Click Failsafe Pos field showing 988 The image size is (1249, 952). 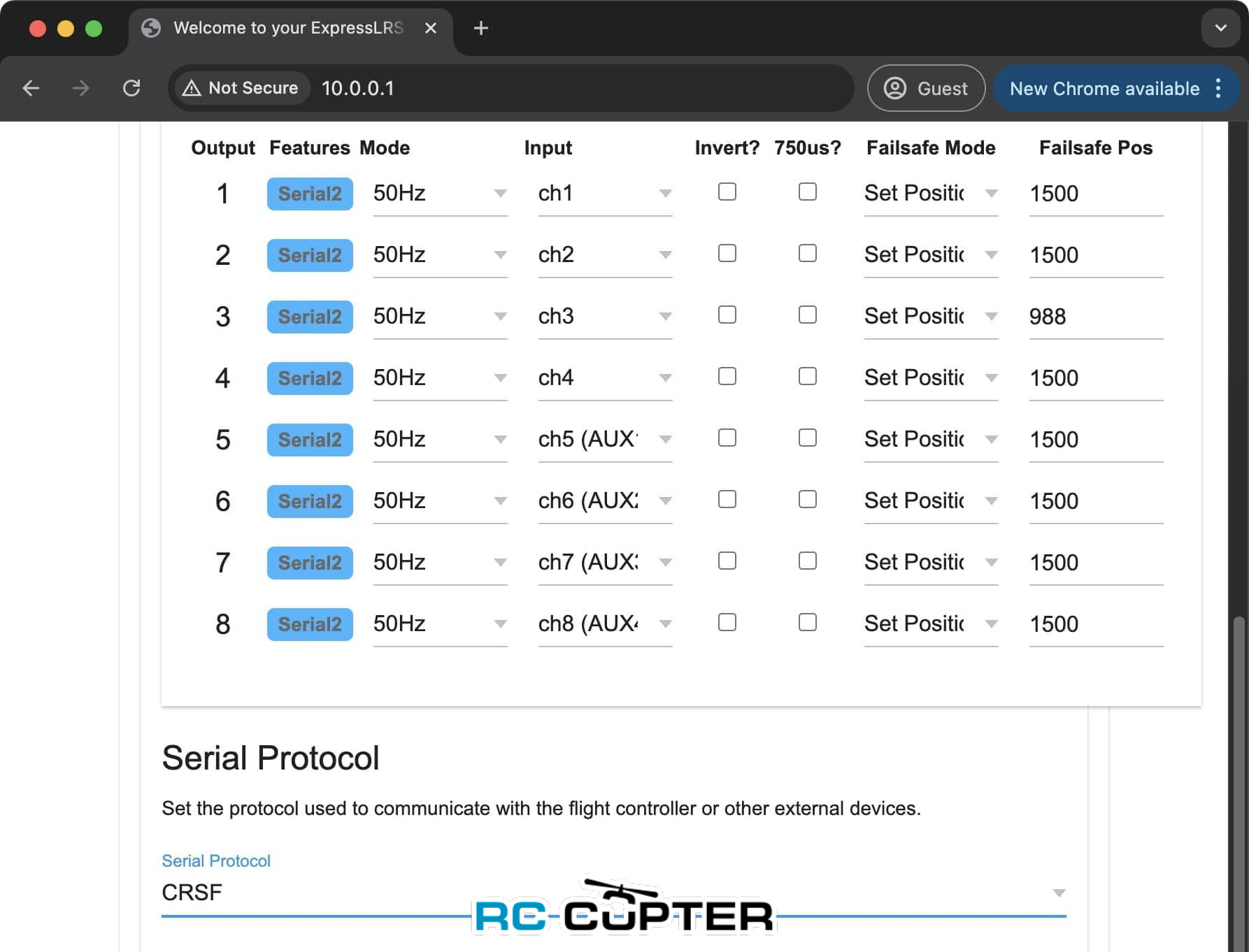1094,317
